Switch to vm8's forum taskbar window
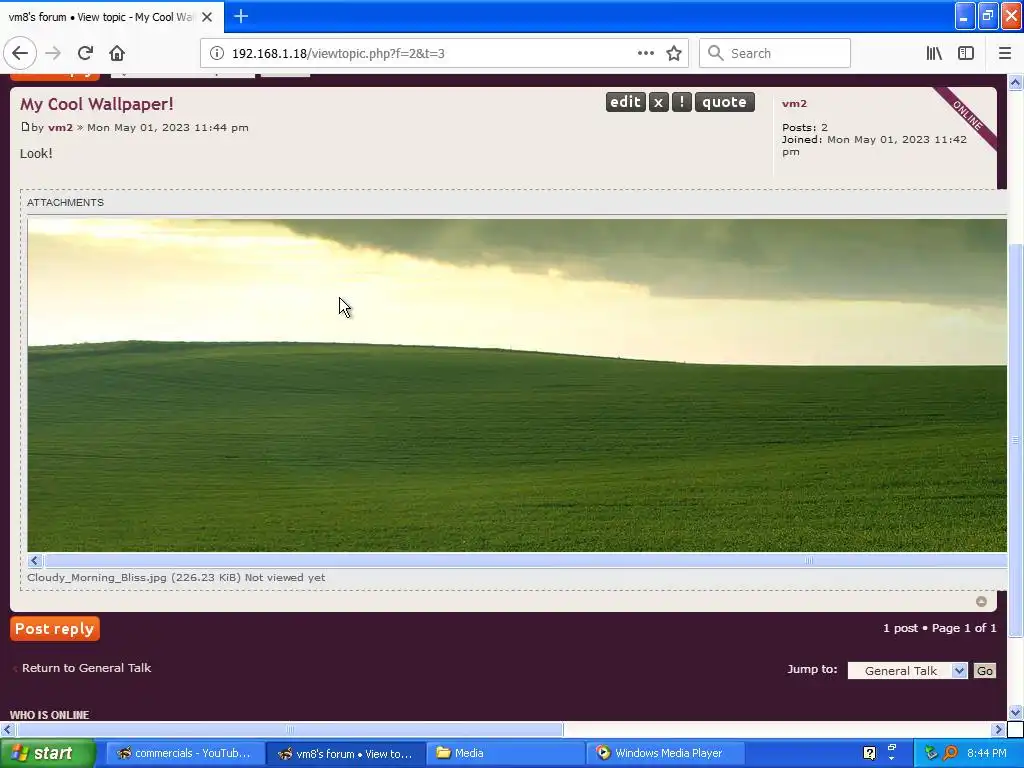The image size is (1024, 768). (x=346, y=753)
